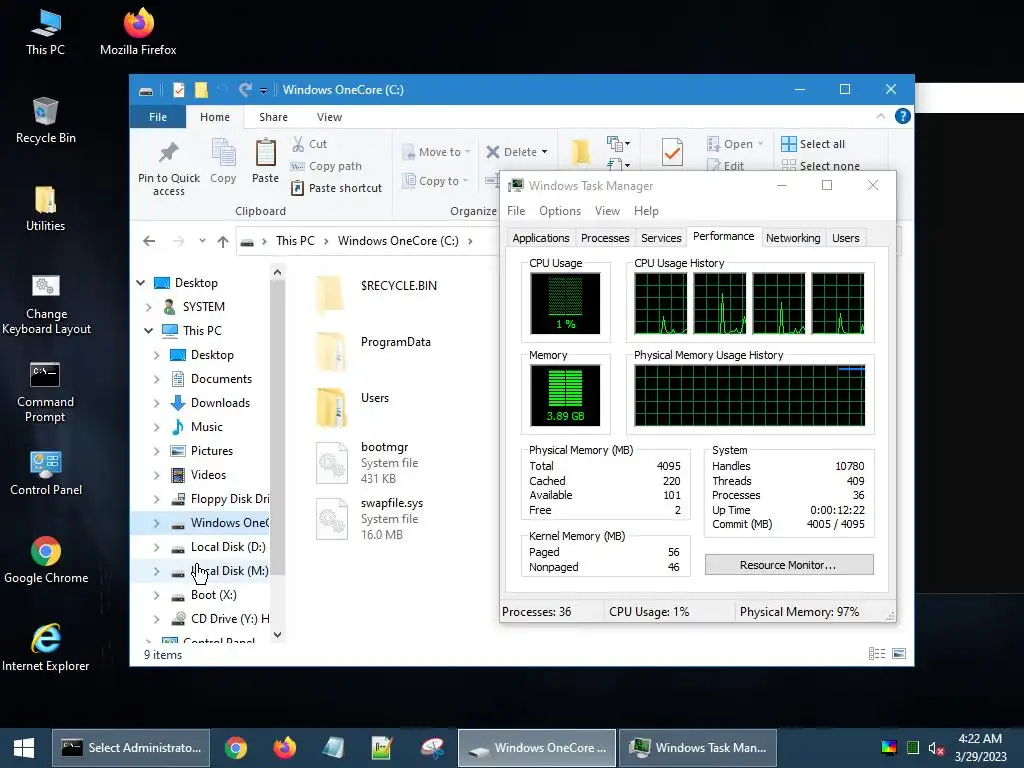
Task: Open Change Keyboard Layout shortcut
Action: (46, 304)
